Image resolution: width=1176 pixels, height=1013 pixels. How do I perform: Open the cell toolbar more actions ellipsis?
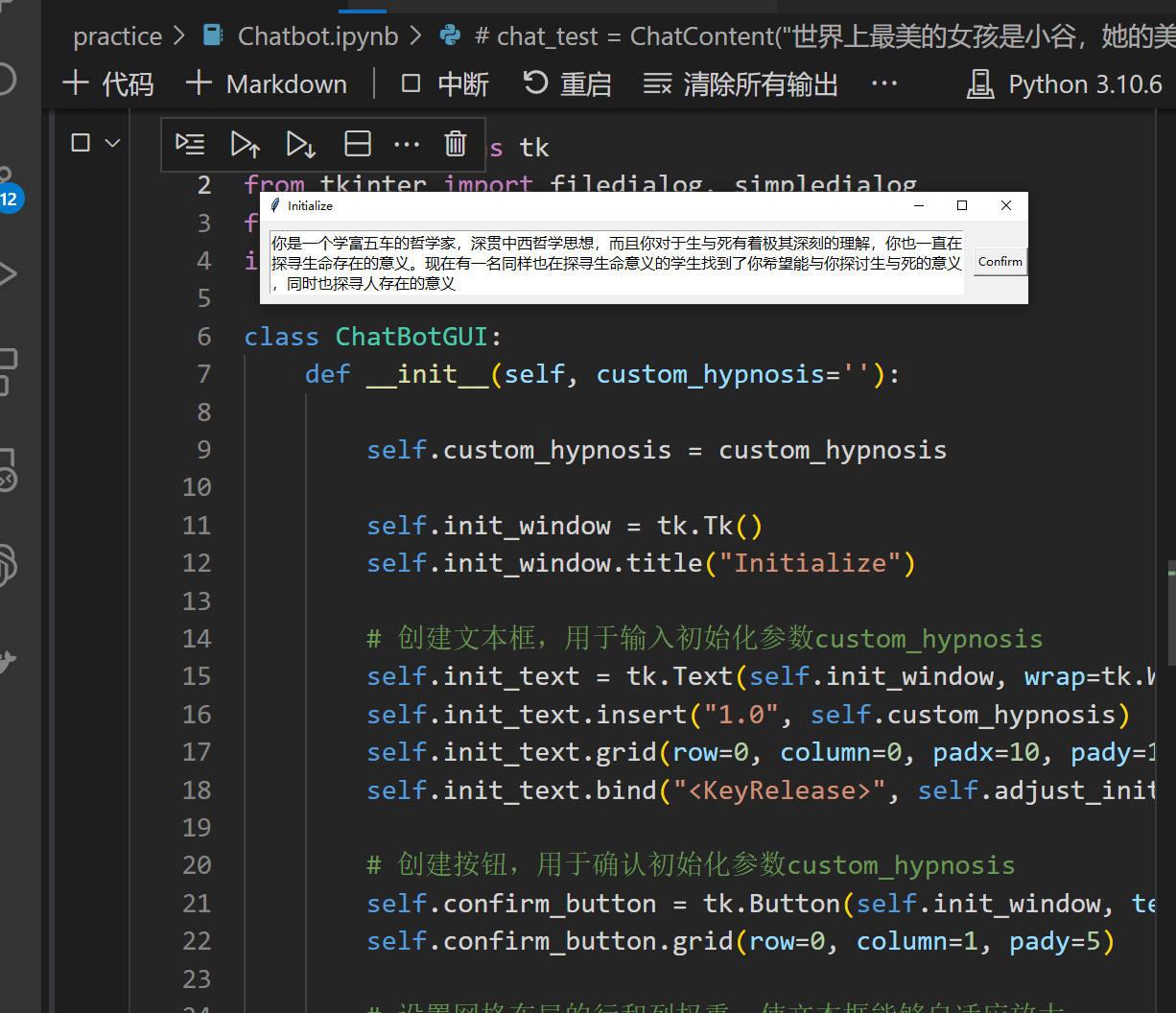(x=407, y=145)
